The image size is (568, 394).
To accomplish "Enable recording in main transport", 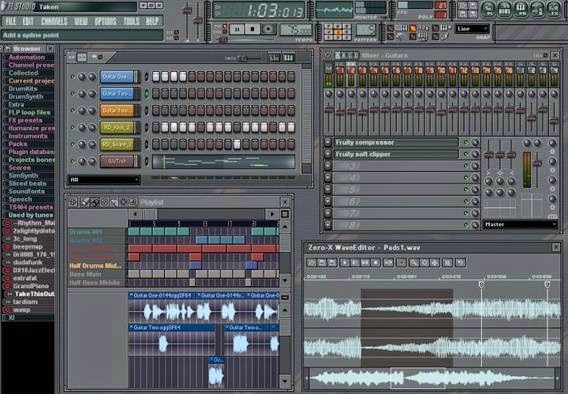I will coord(268,29).
